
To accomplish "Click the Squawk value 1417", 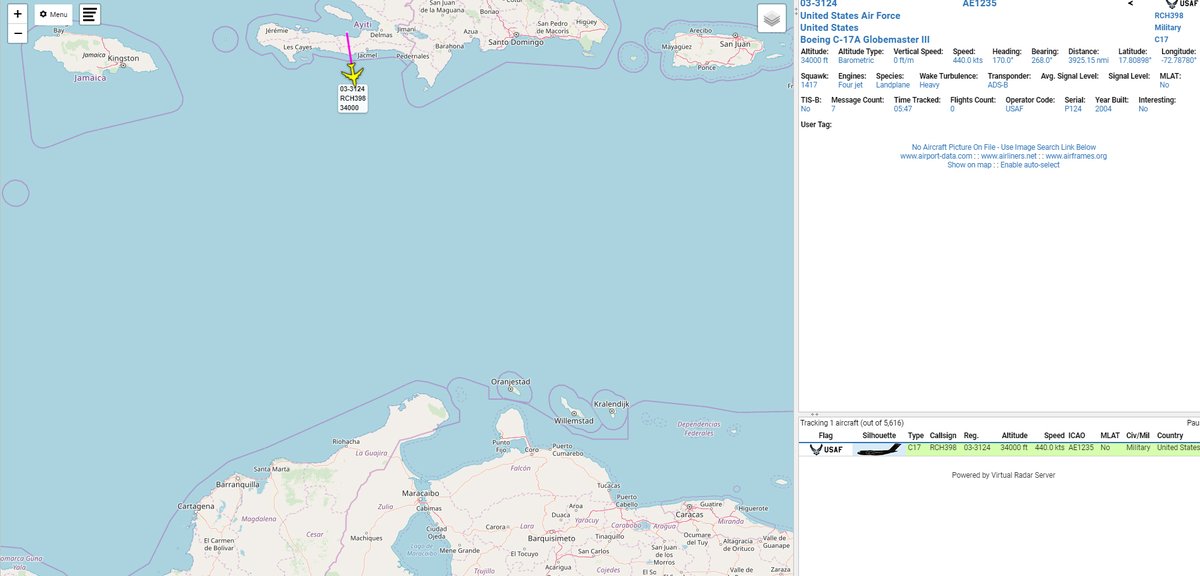I will point(809,85).
